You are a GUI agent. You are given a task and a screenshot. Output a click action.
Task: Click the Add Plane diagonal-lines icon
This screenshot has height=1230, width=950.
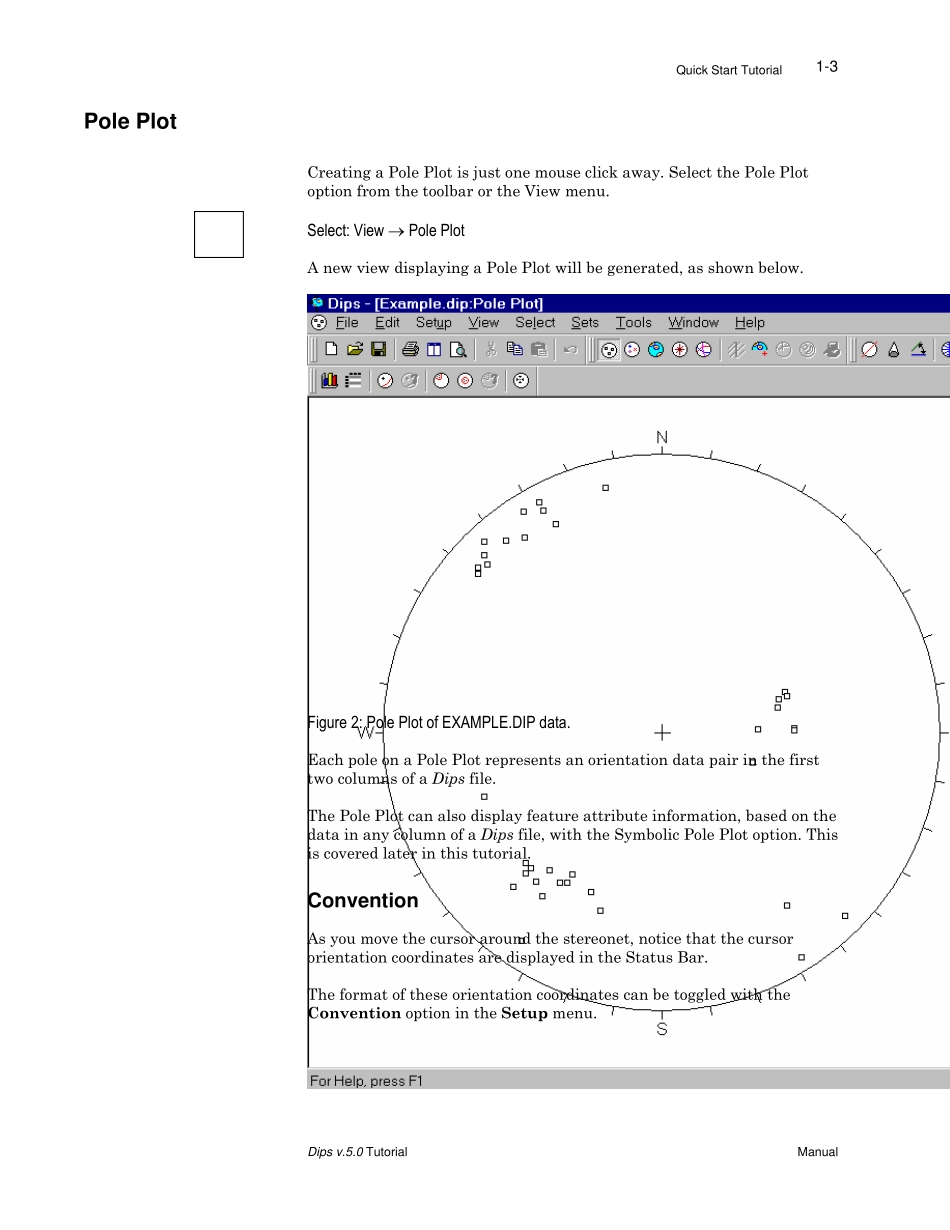tap(736, 349)
